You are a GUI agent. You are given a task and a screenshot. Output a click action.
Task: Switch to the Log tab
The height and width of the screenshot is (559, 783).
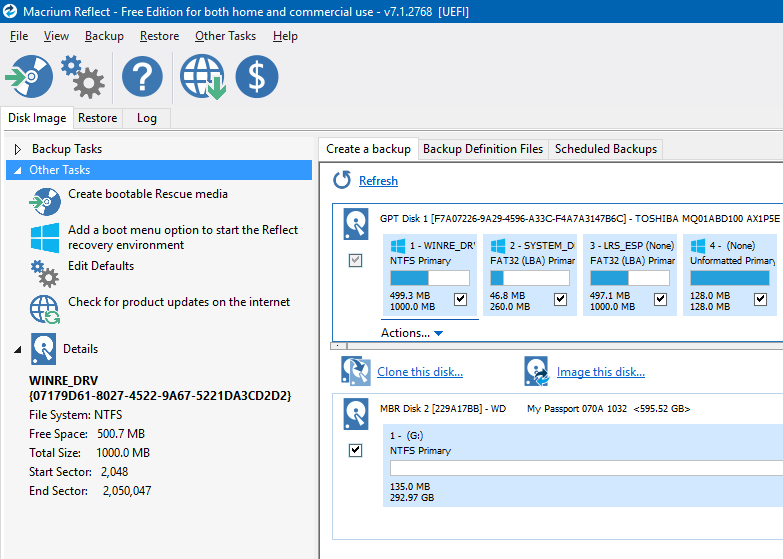point(146,118)
